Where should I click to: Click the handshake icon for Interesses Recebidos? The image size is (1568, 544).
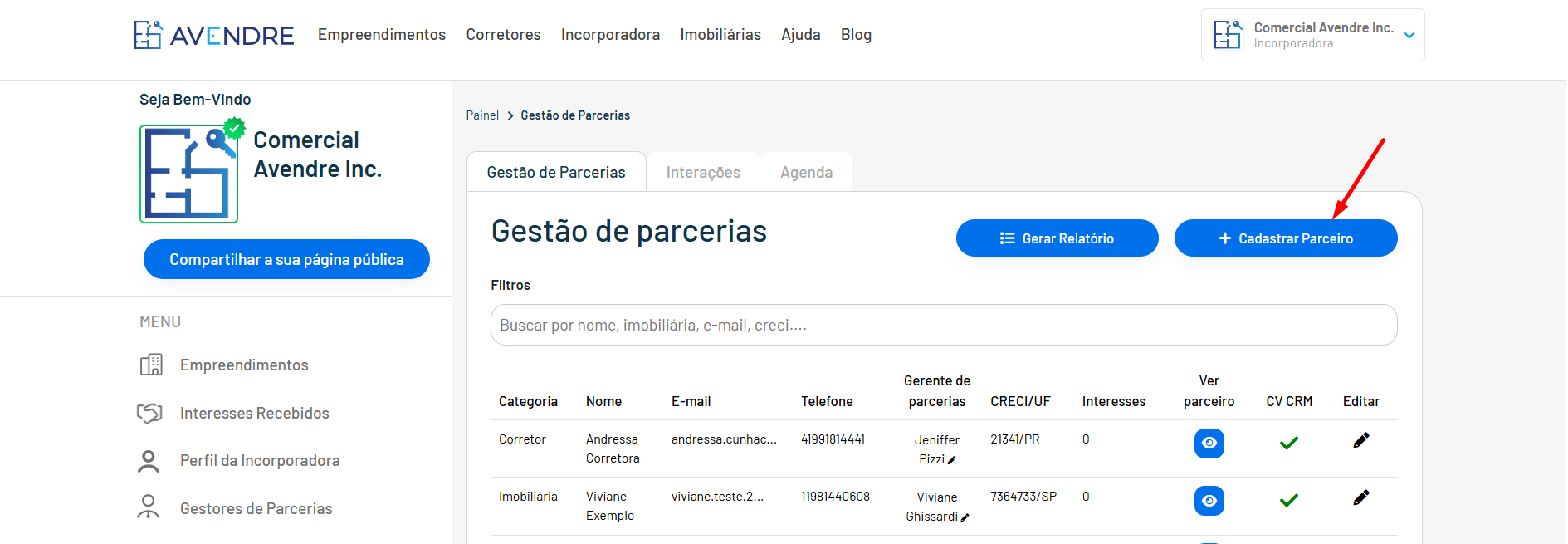coord(149,413)
